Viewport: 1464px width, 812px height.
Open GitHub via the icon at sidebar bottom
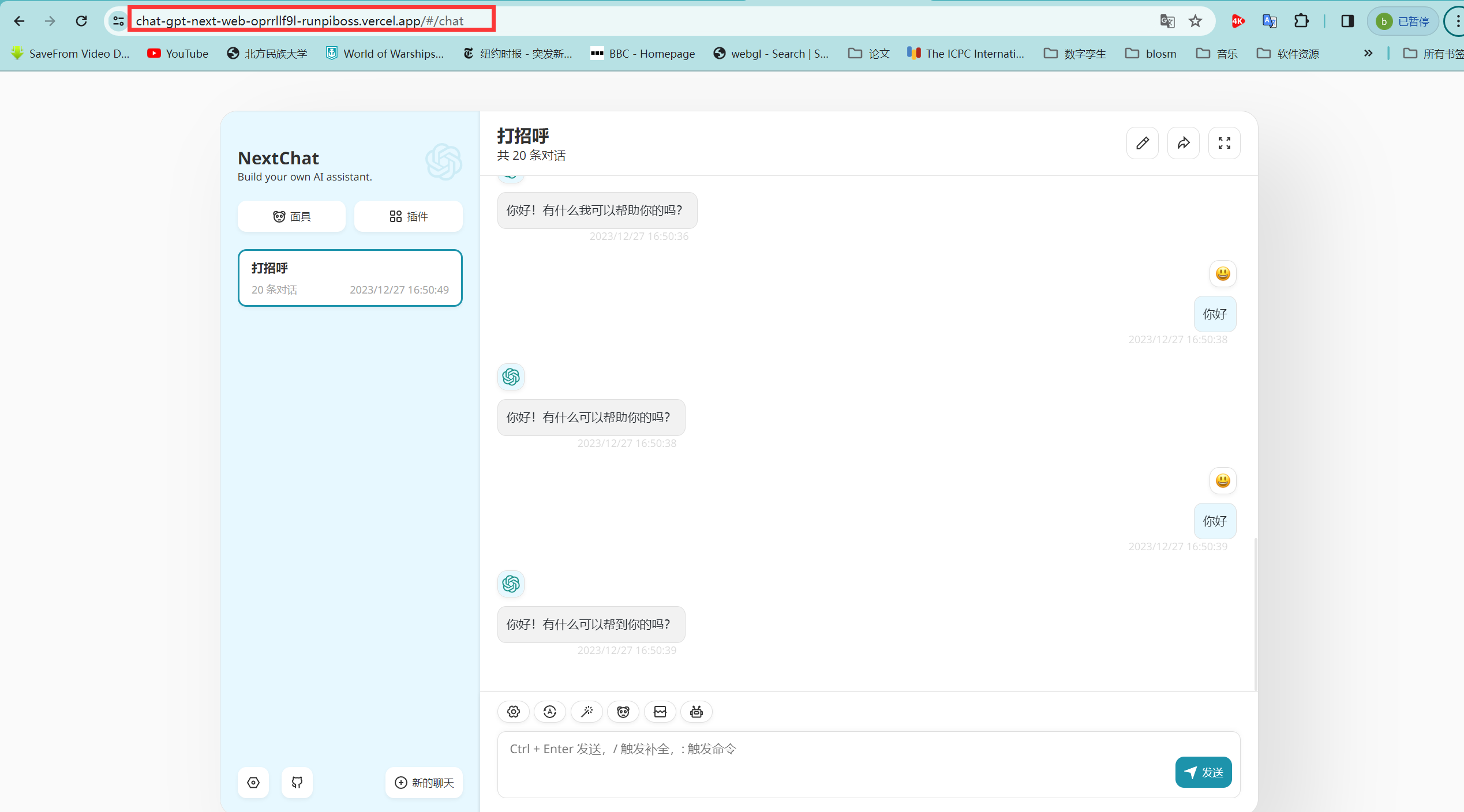coord(297,782)
